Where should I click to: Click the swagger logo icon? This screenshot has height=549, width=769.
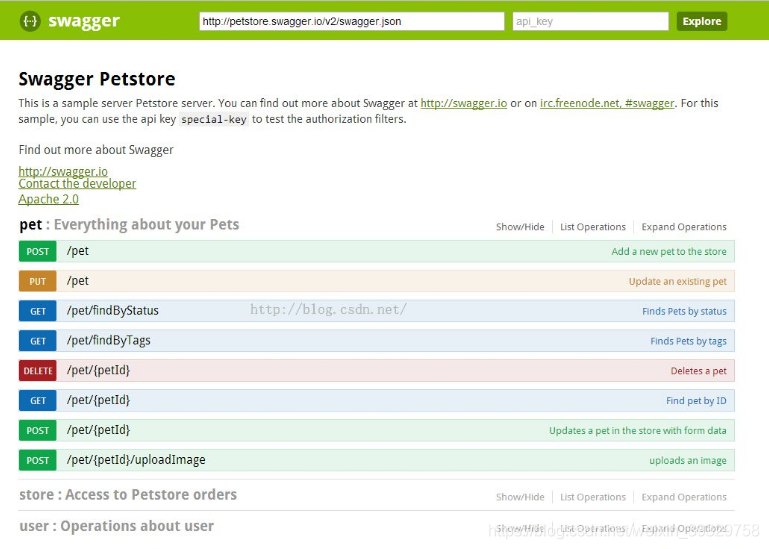click(30, 21)
